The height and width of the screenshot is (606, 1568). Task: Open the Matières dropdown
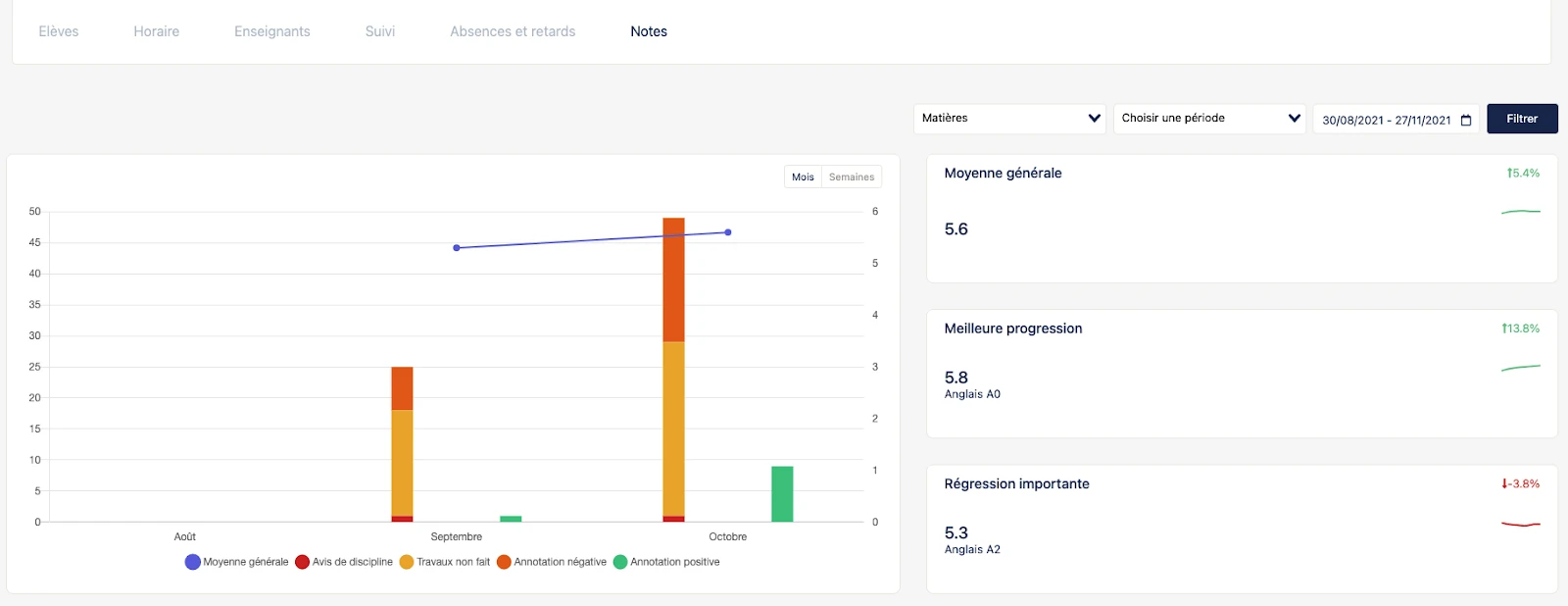tap(1009, 119)
